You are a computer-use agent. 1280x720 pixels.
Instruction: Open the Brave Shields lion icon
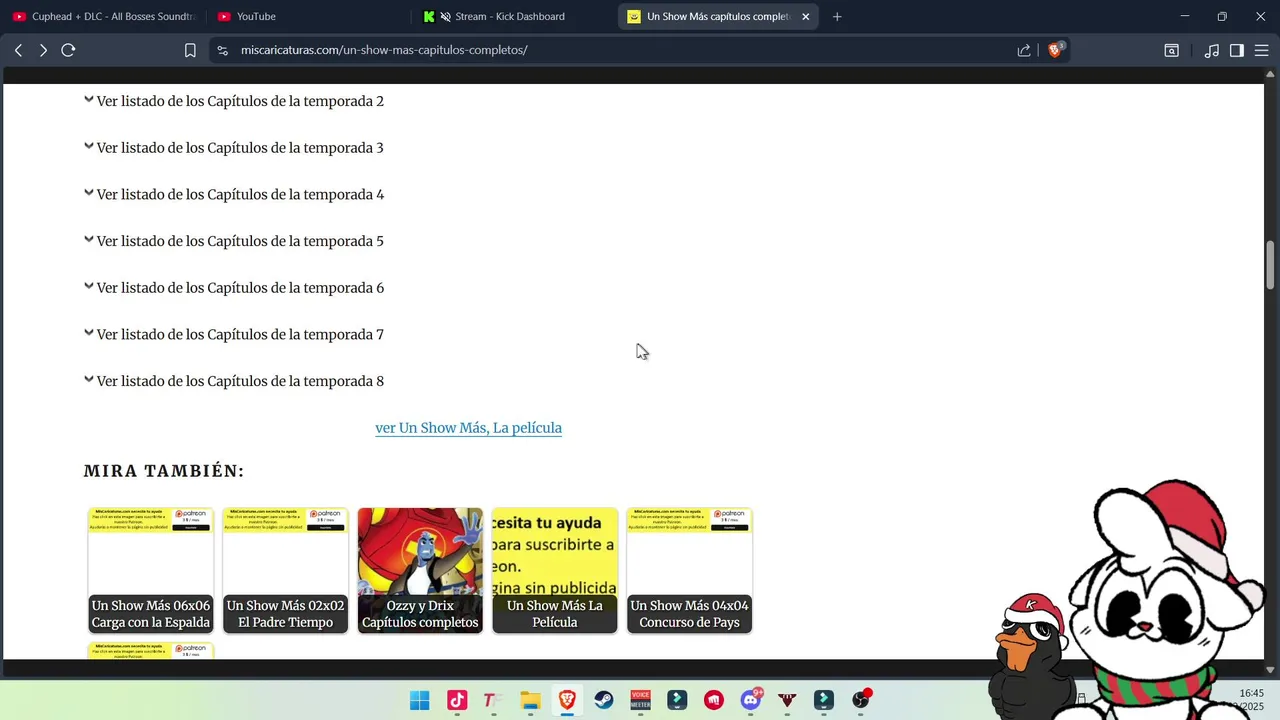[x=1055, y=49]
